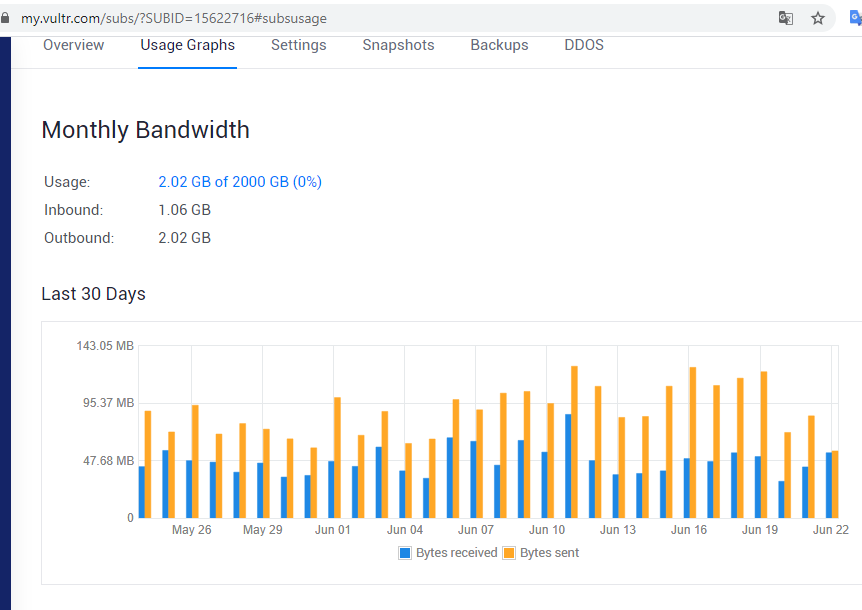
Task: Click the 2.02 GB of 2000 GB usage link
Action: pyautogui.click(x=240, y=182)
